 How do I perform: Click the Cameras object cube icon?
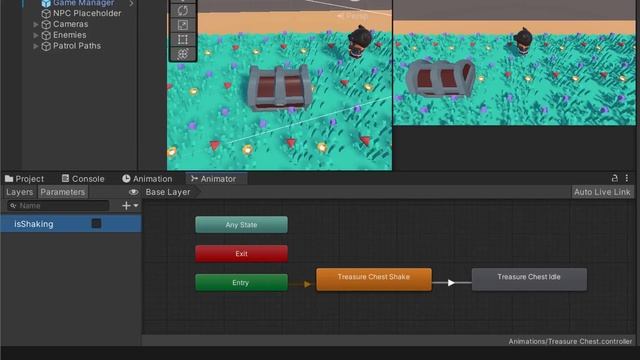(46, 24)
